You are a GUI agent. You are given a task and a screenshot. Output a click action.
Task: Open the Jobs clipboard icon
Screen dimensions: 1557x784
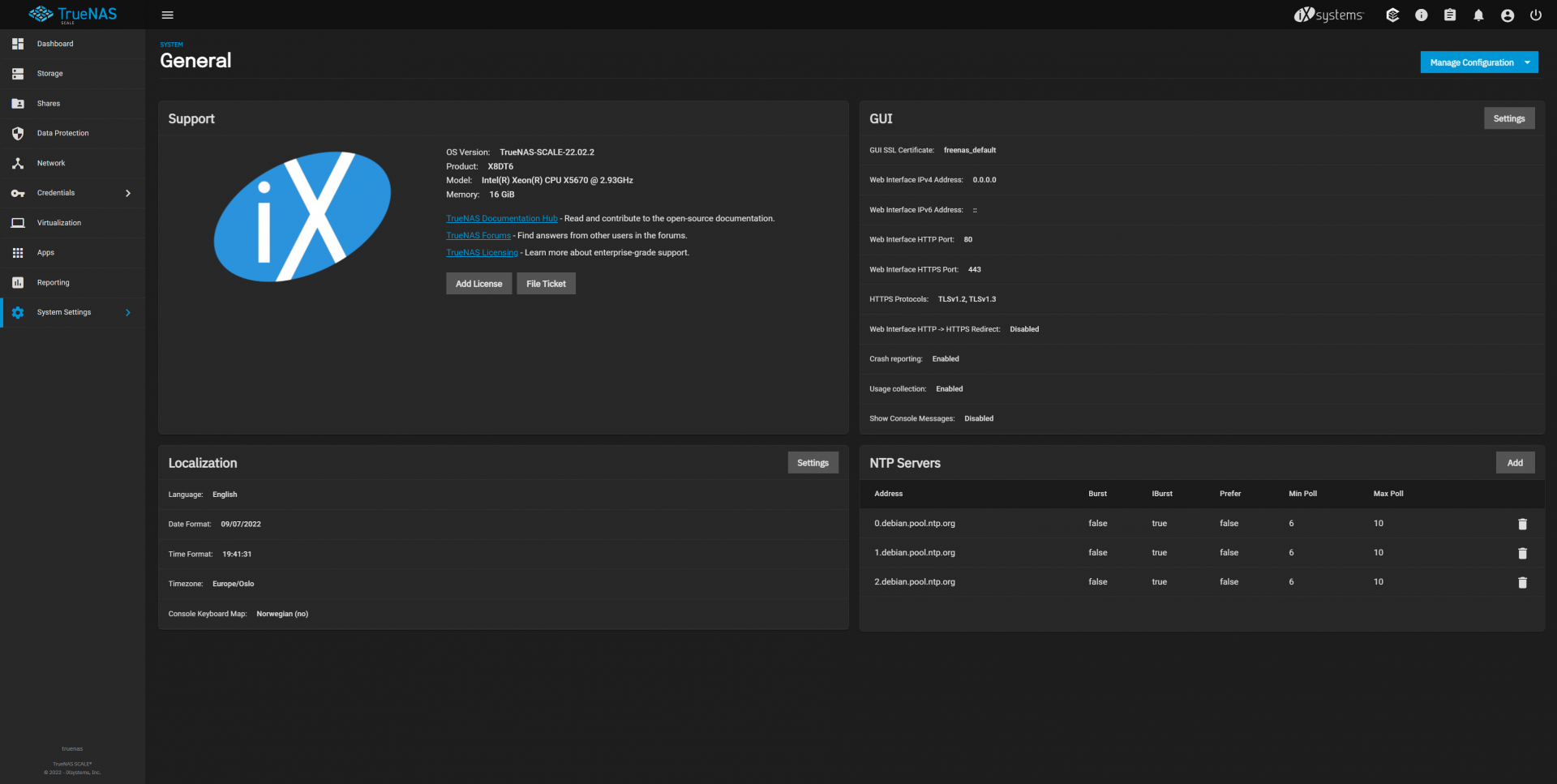click(1450, 15)
